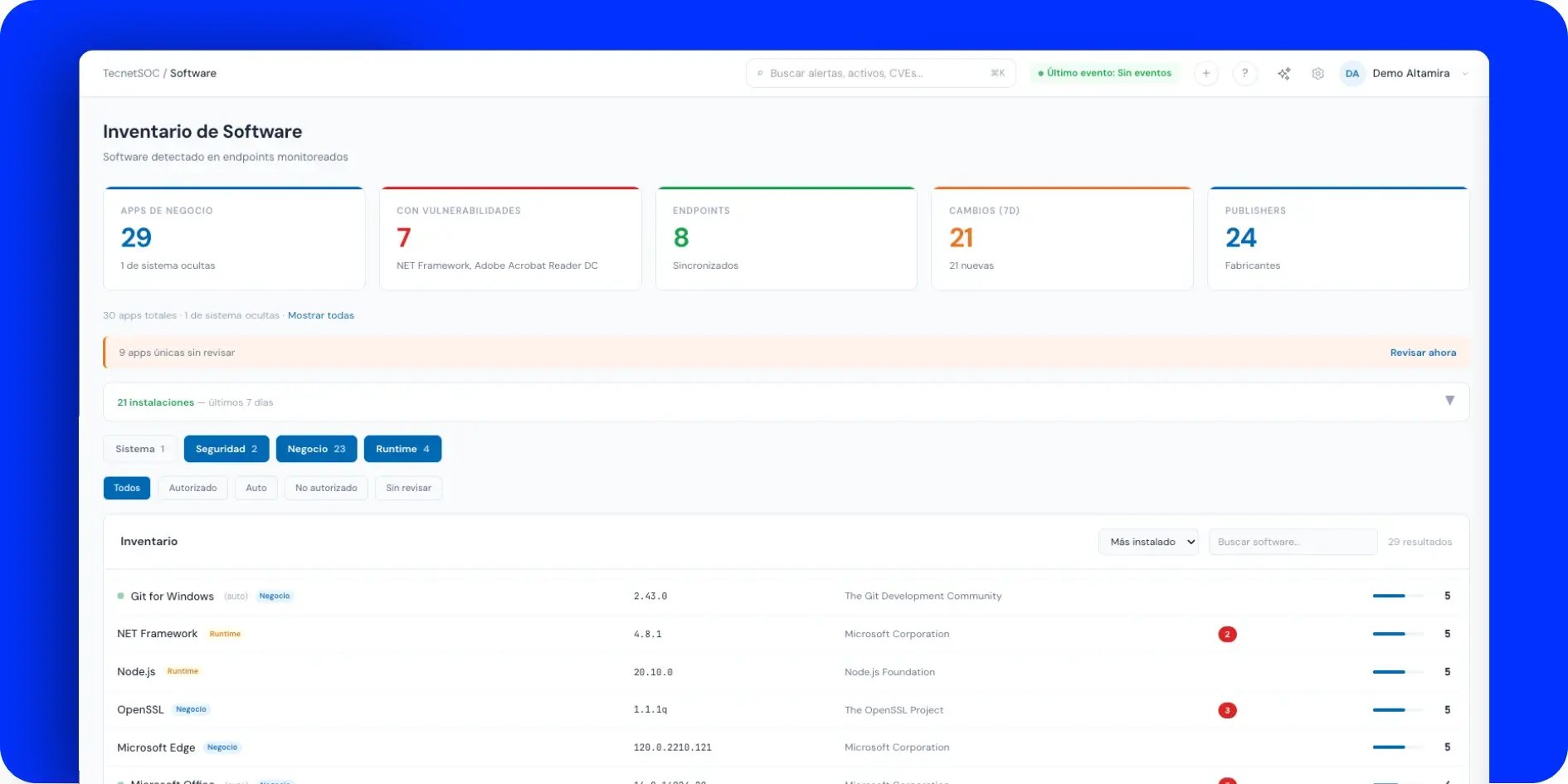
Task: Toggle the Seguridad category filter
Action: [x=226, y=449]
